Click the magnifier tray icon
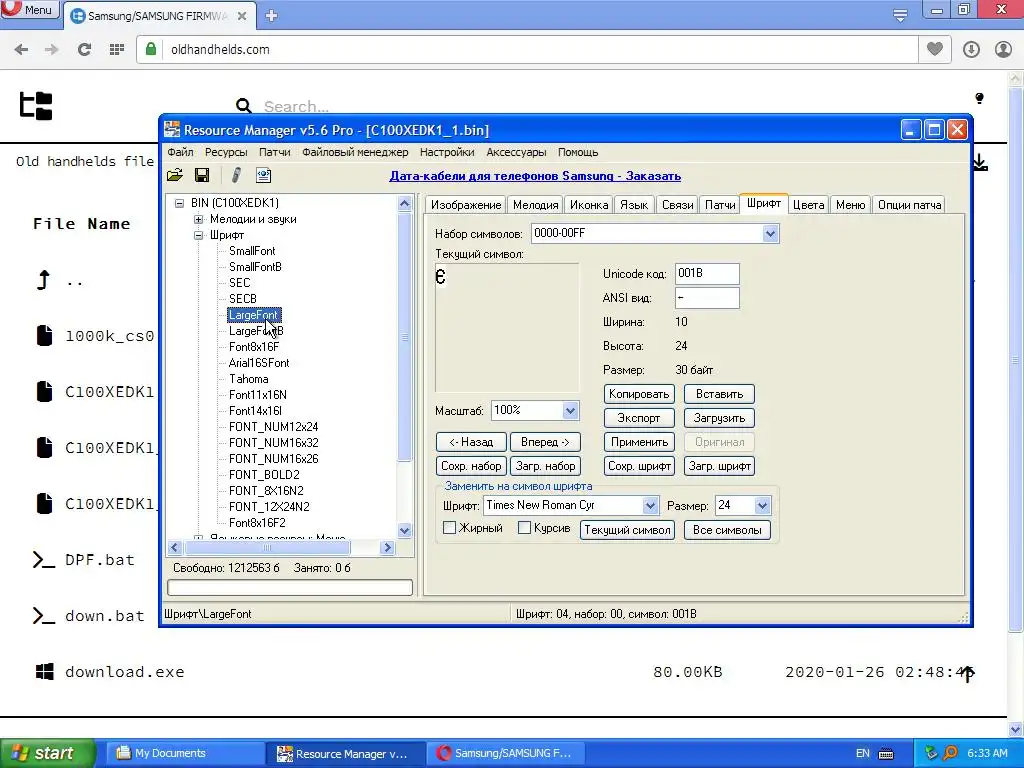 (950, 753)
